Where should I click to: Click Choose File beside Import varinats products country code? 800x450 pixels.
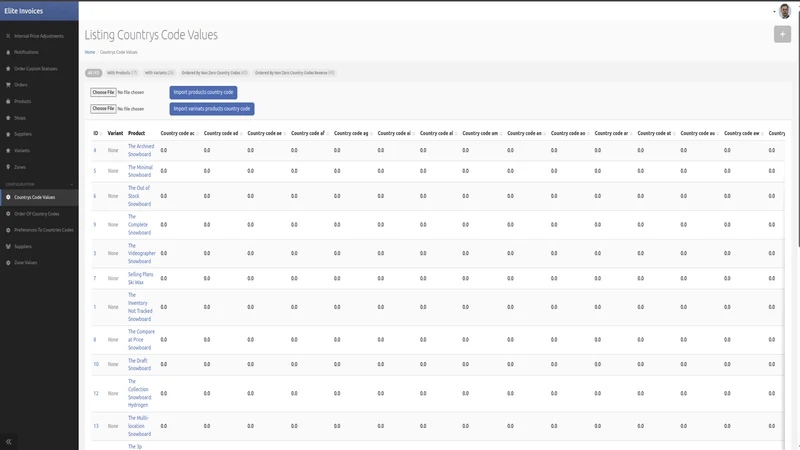coord(103,109)
